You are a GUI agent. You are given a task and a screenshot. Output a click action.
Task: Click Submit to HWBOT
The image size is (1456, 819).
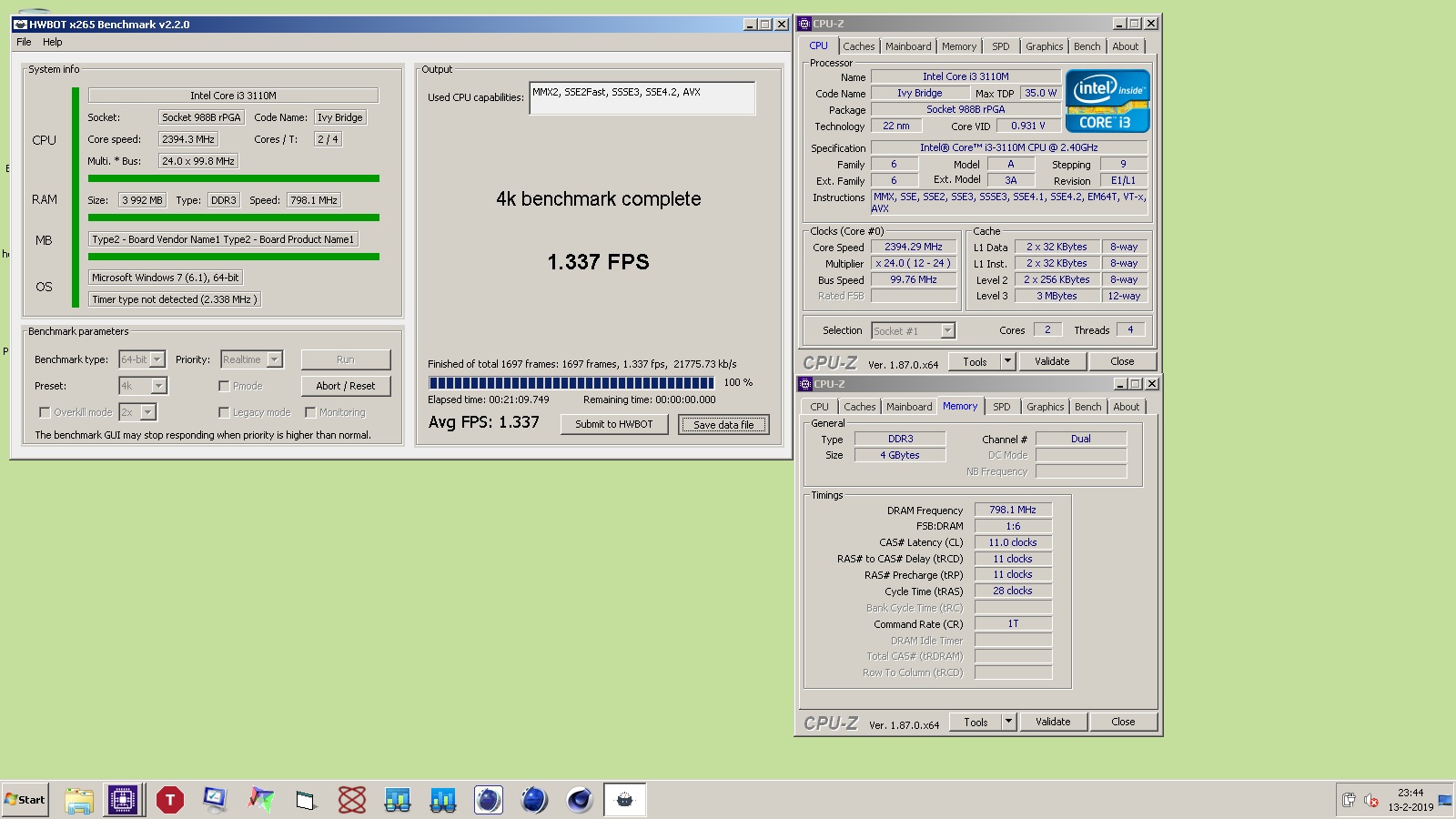614,424
